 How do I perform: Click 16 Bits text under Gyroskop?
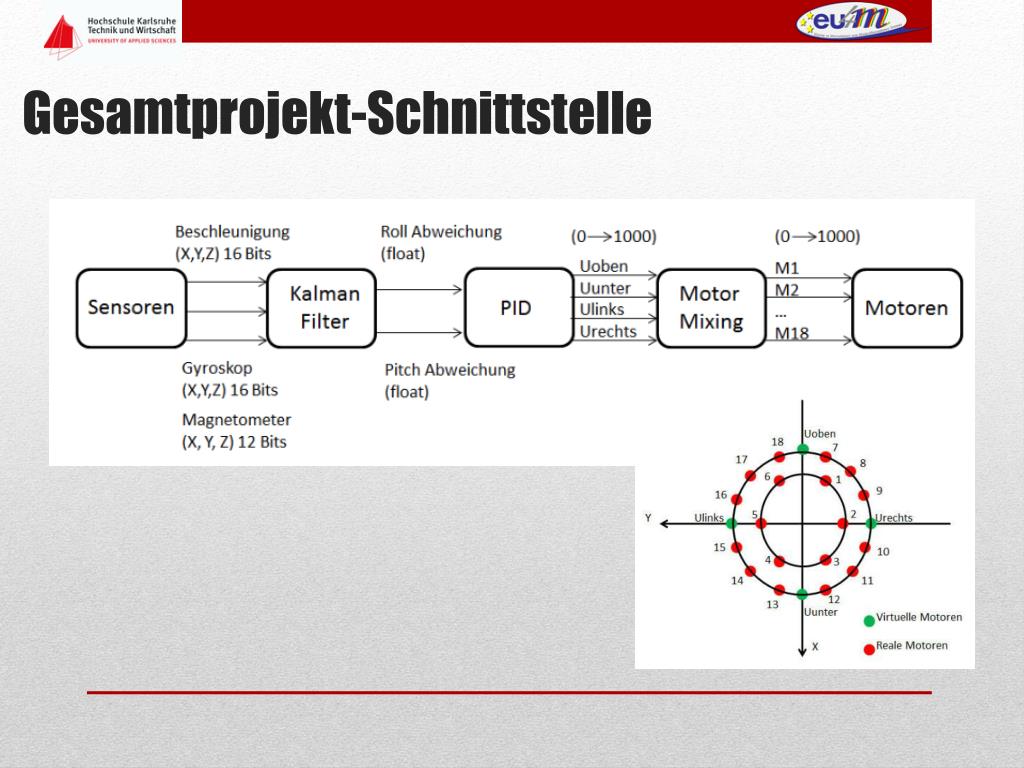click(x=254, y=390)
